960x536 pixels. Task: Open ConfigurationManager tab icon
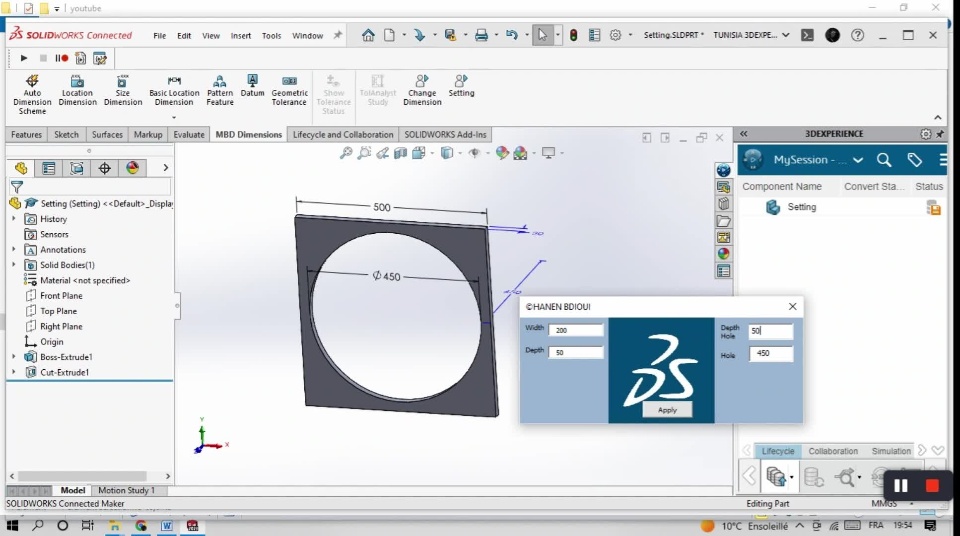[77, 168]
